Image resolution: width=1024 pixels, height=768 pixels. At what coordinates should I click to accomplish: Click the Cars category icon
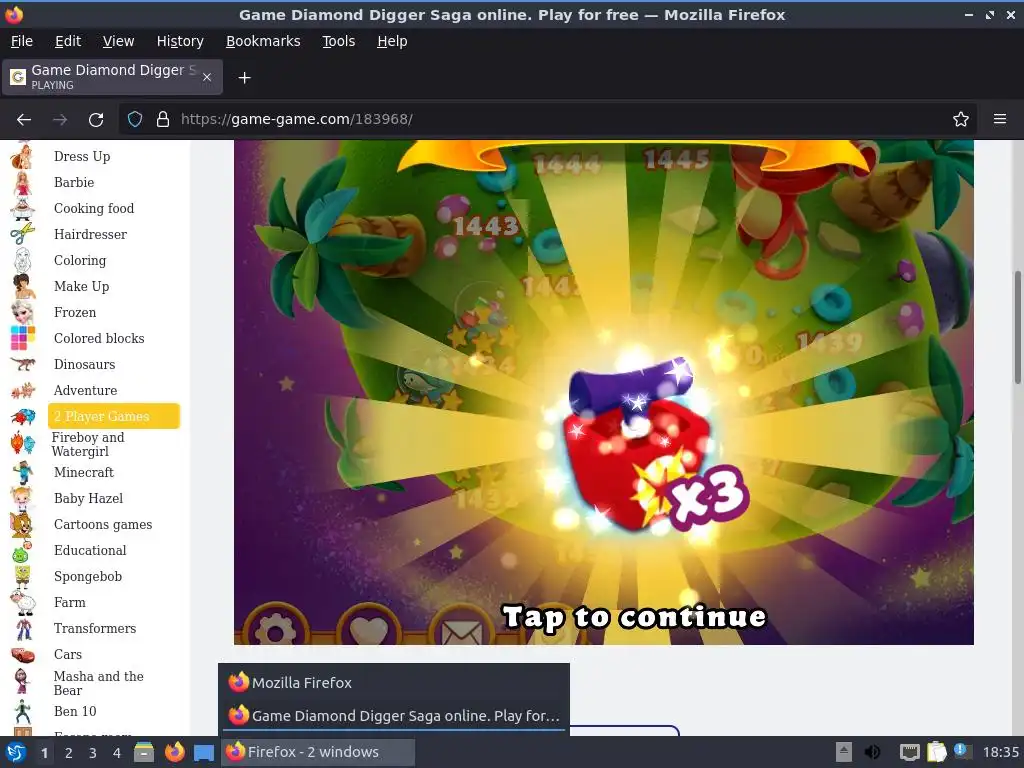[x=23, y=654]
